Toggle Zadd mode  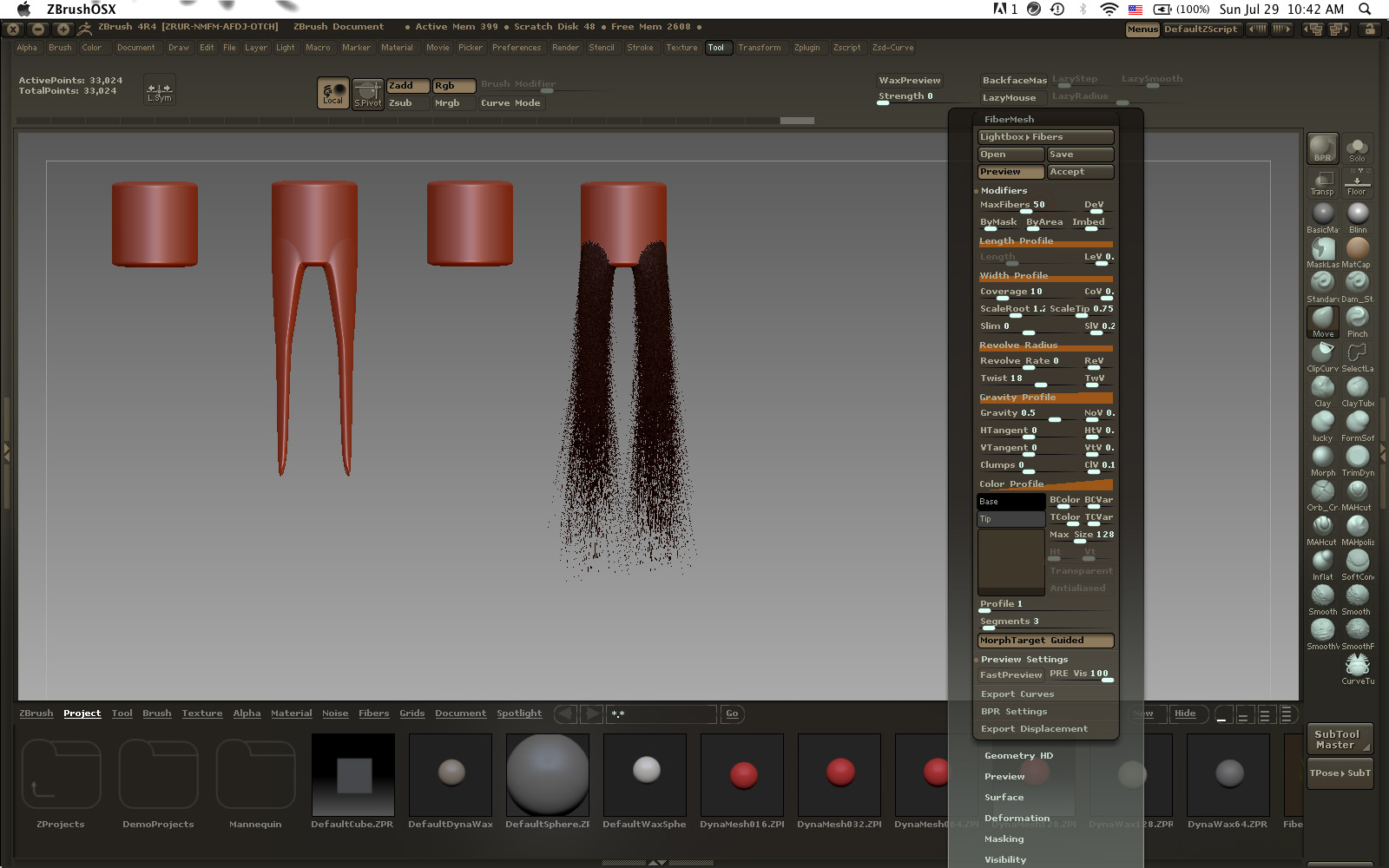point(408,86)
